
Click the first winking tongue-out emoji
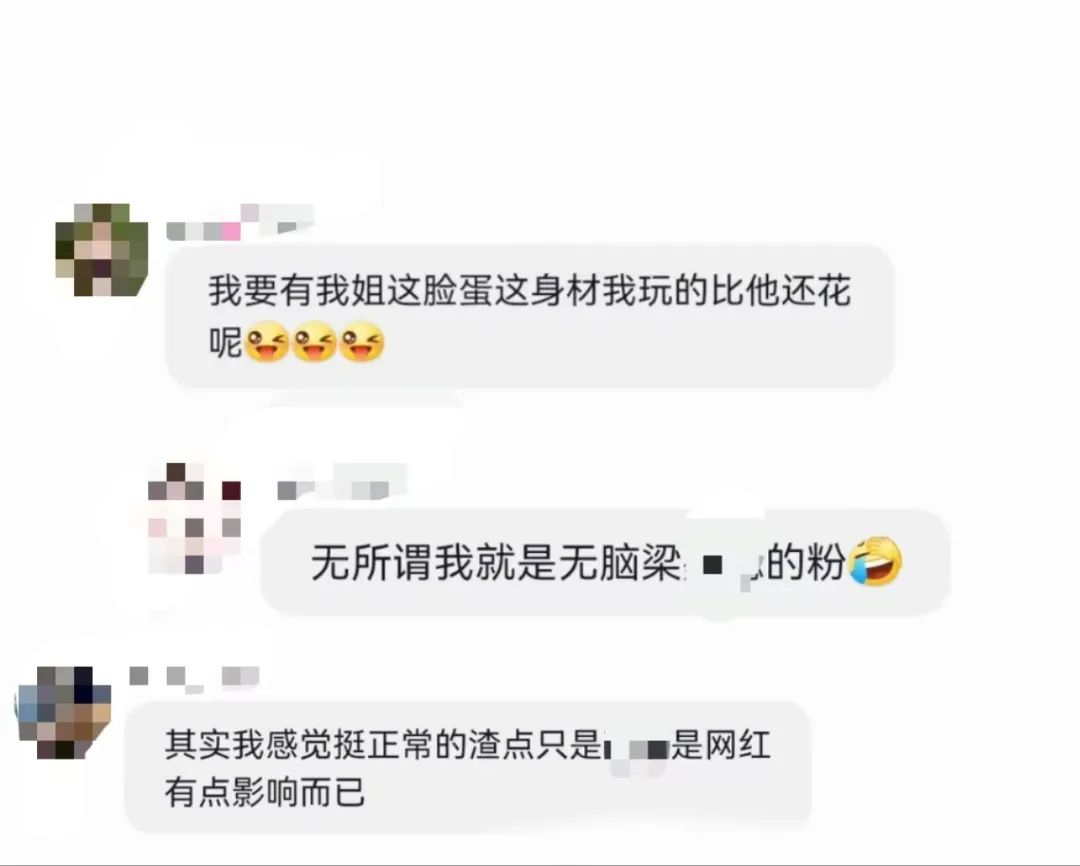tap(267, 342)
